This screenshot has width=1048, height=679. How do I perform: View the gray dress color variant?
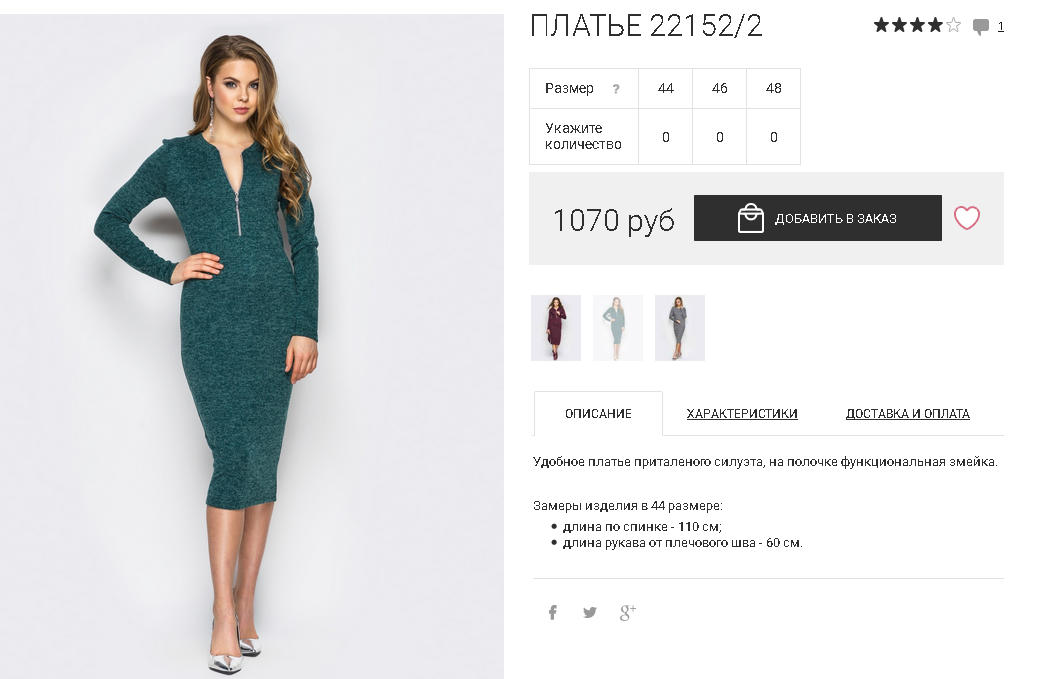pos(680,328)
